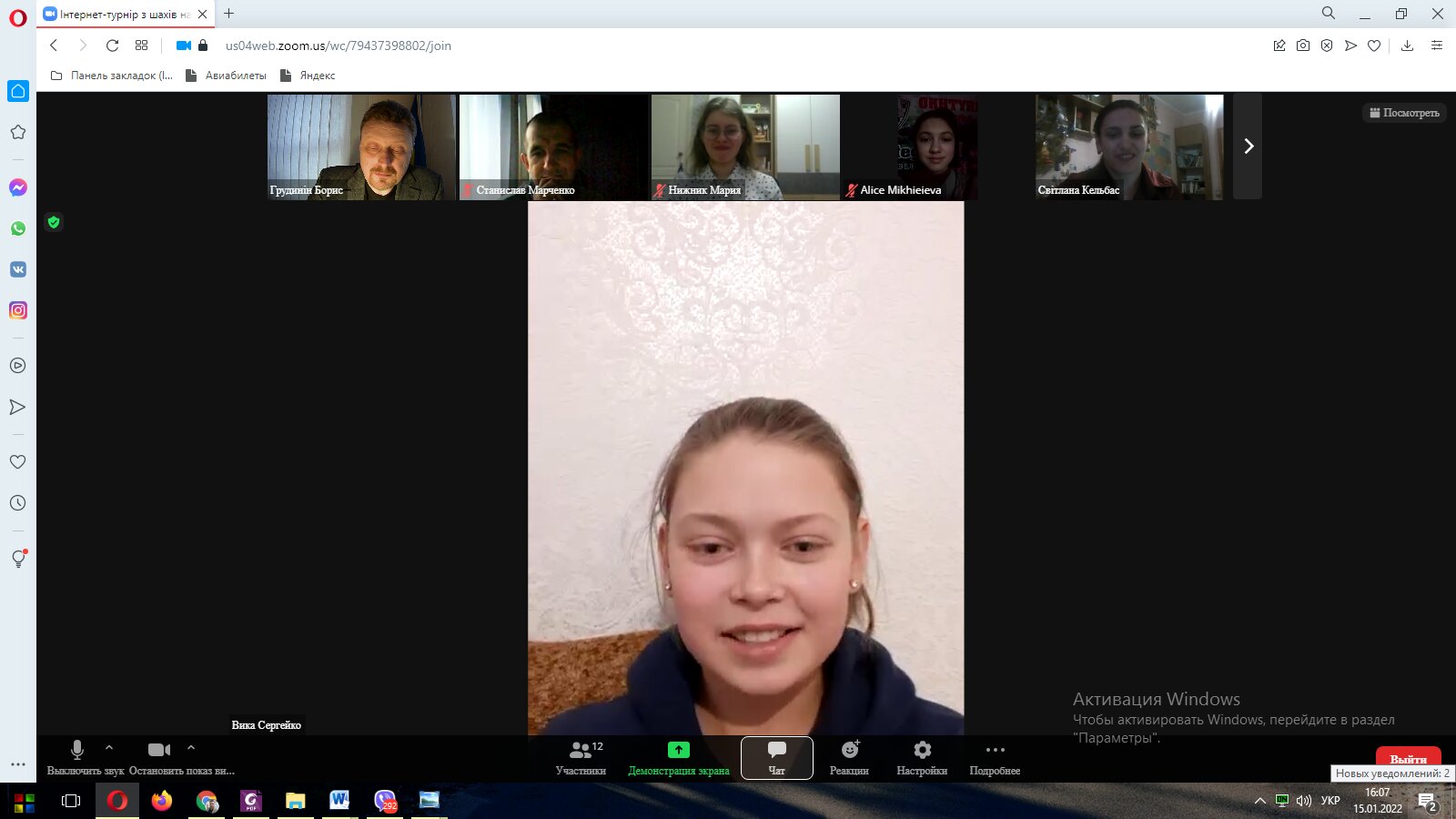Click the green Share Screen icon
Viewport: 1456px width, 819px height.
pos(678,750)
